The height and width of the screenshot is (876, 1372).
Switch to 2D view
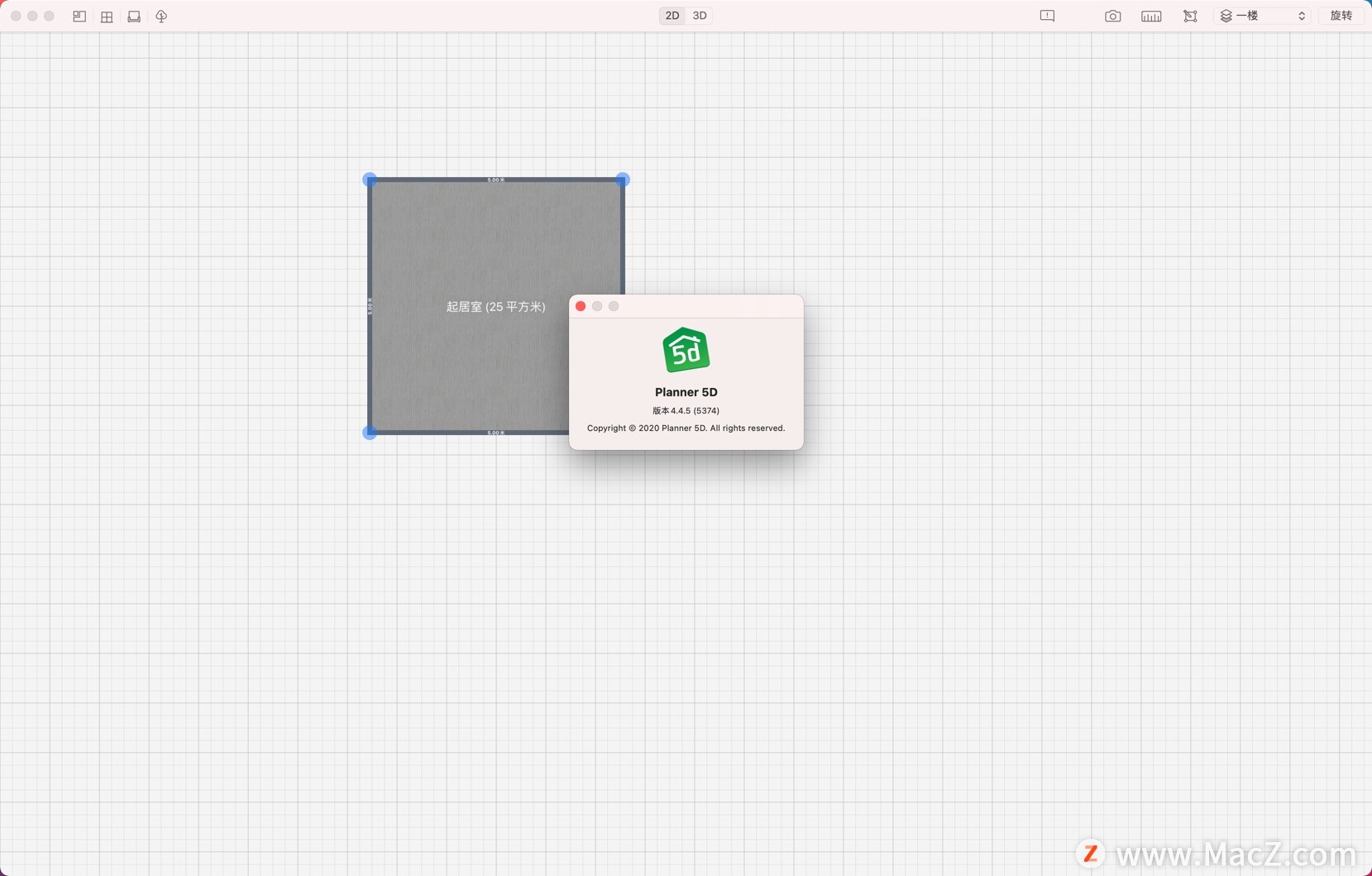click(x=672, y=16)
